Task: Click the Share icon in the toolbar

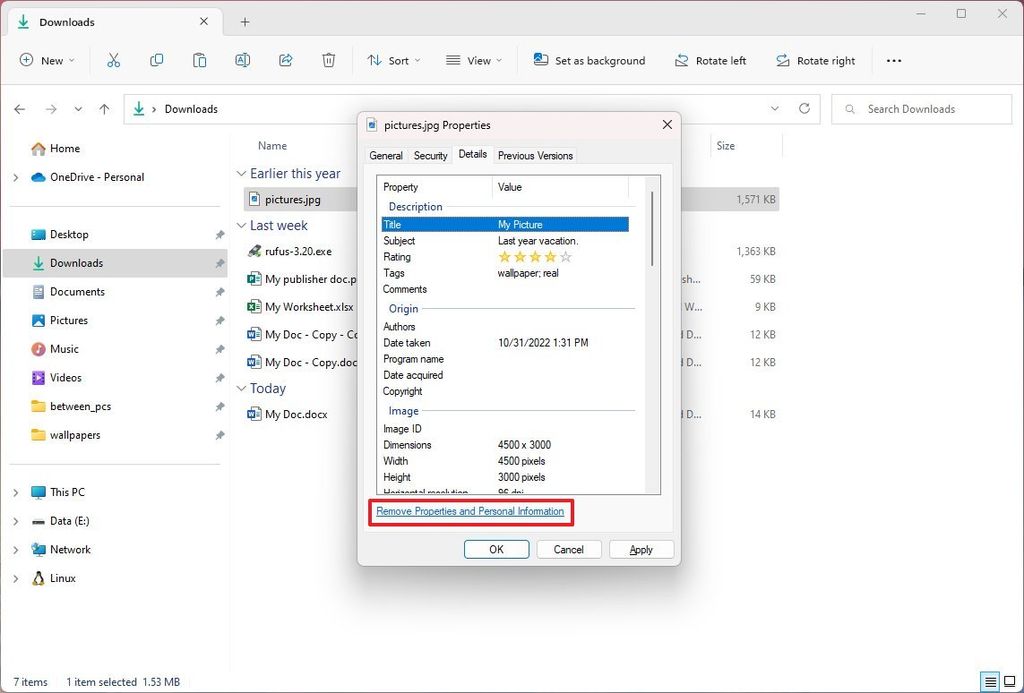Action: pos(285,60)
